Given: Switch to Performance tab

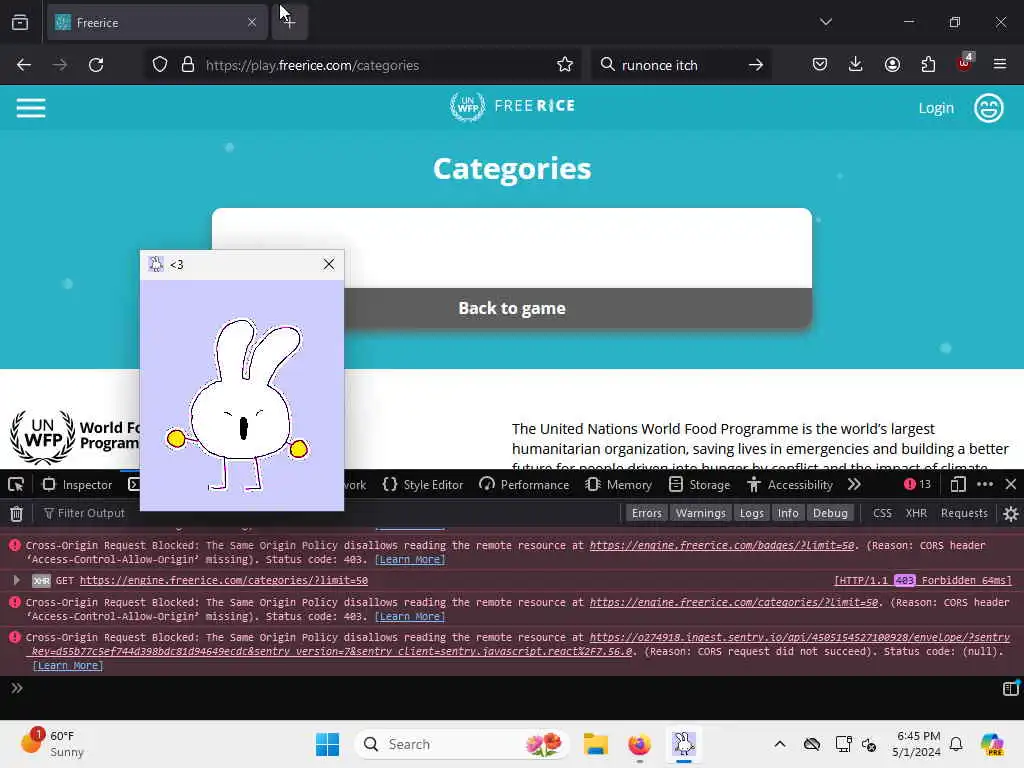Looking at the screenshot, I should (524, 485).
